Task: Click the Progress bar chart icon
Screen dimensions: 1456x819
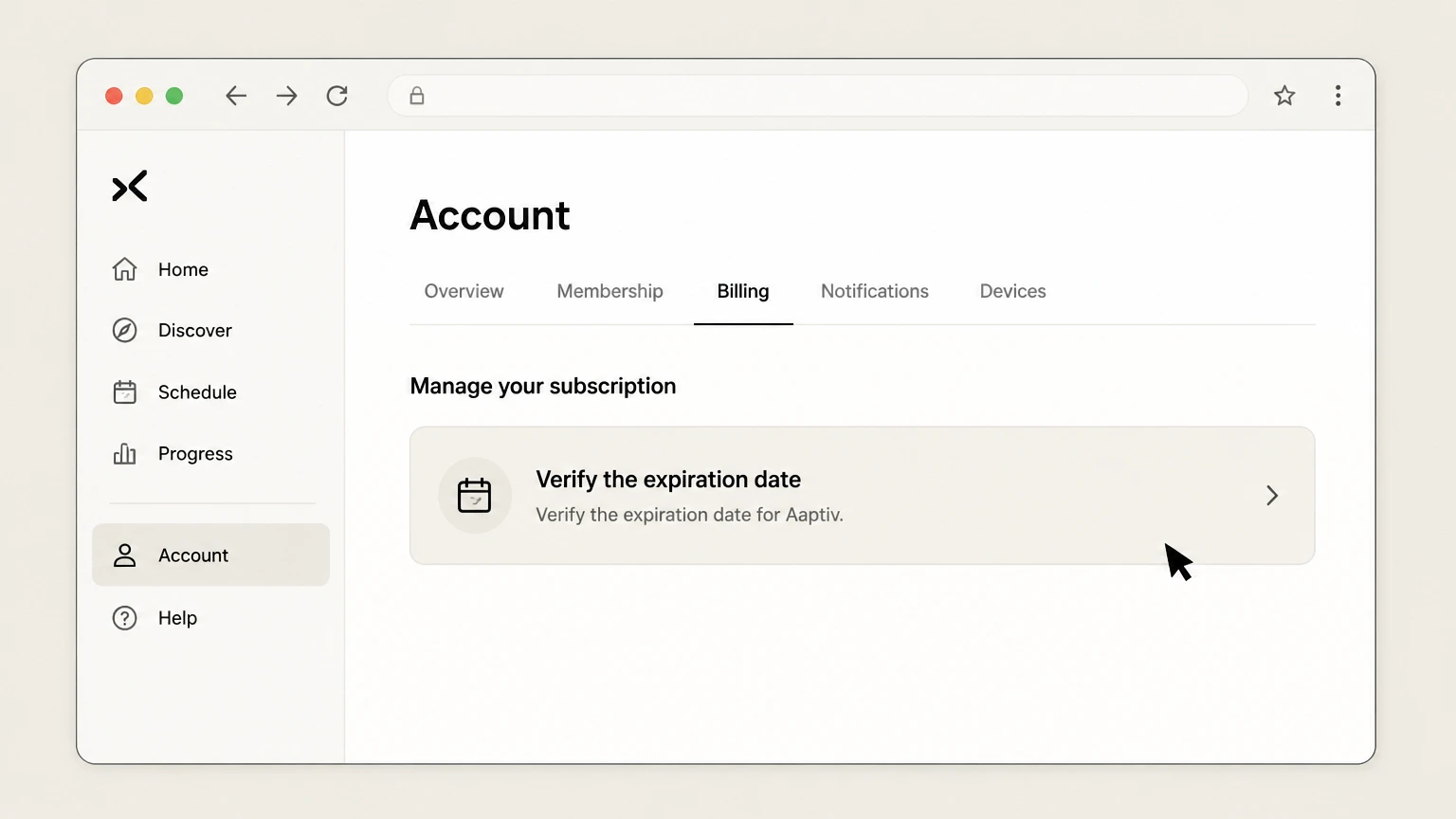Action: point(124,454)
